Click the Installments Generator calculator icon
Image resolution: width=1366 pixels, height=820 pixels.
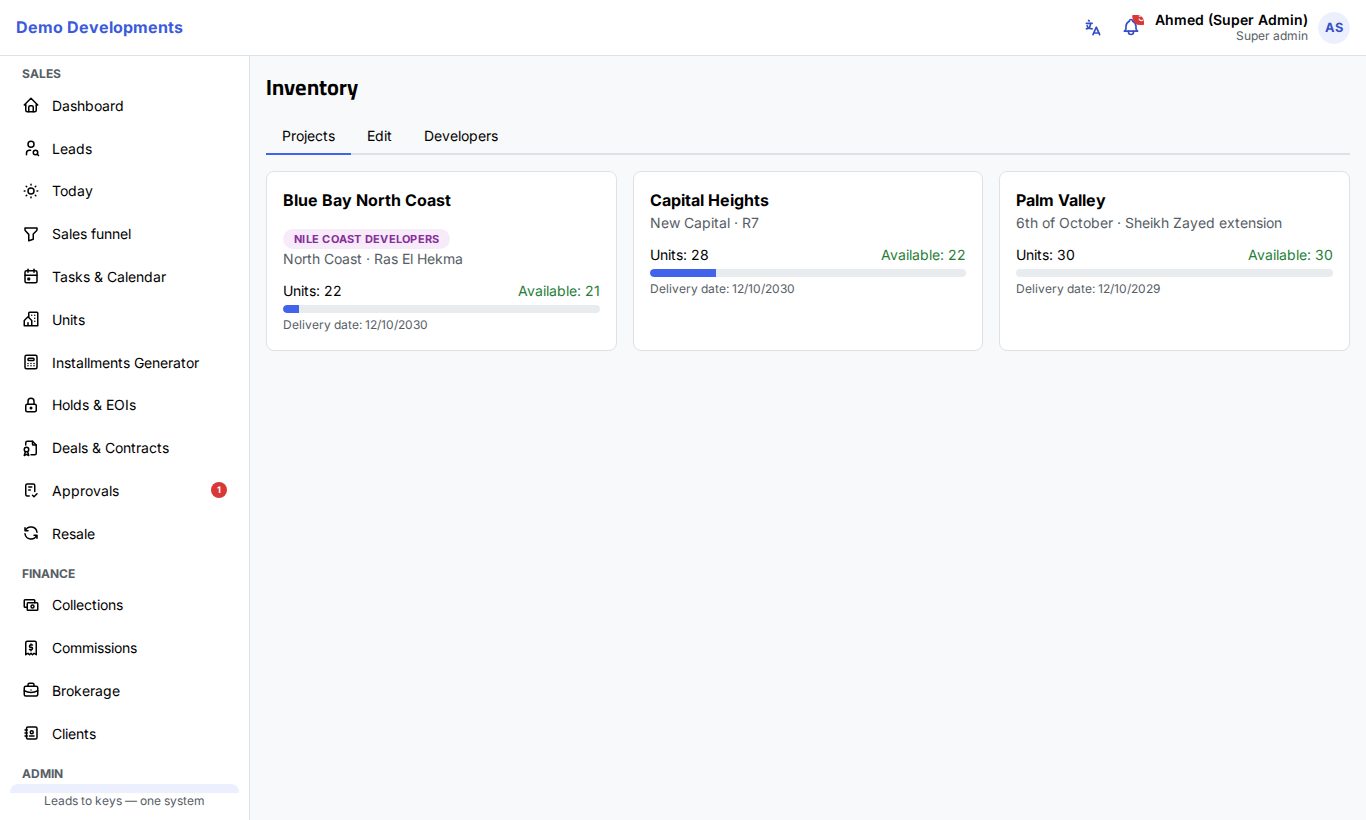point(31,363)
